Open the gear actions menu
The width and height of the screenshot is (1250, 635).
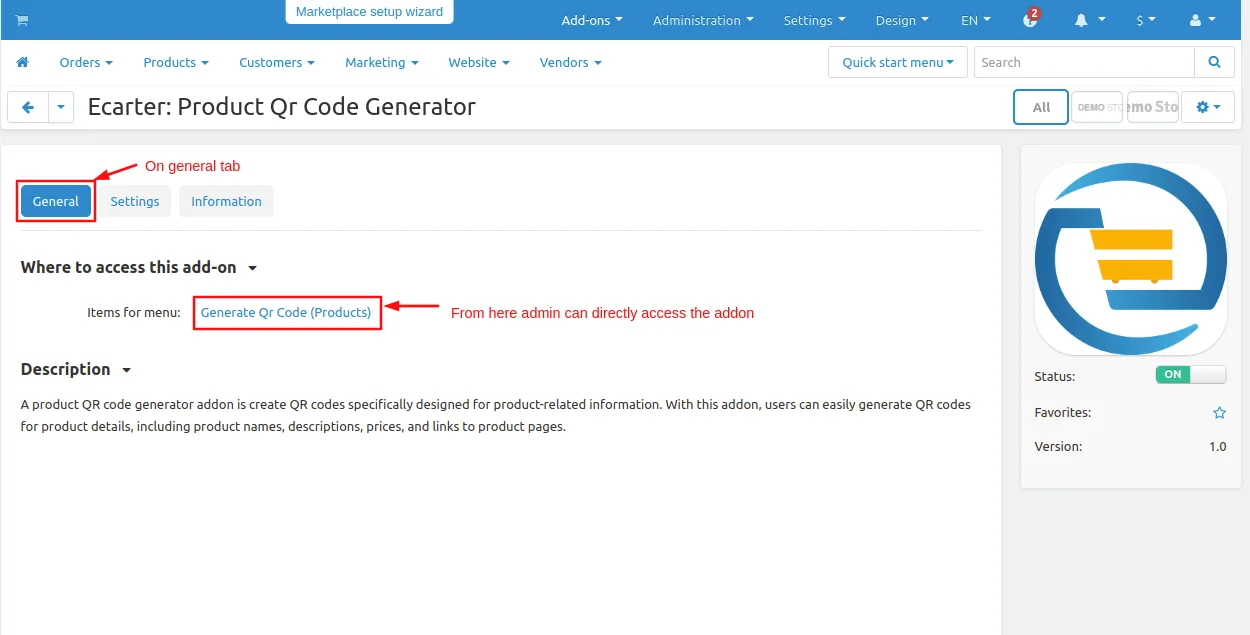tap(1208, 107)
